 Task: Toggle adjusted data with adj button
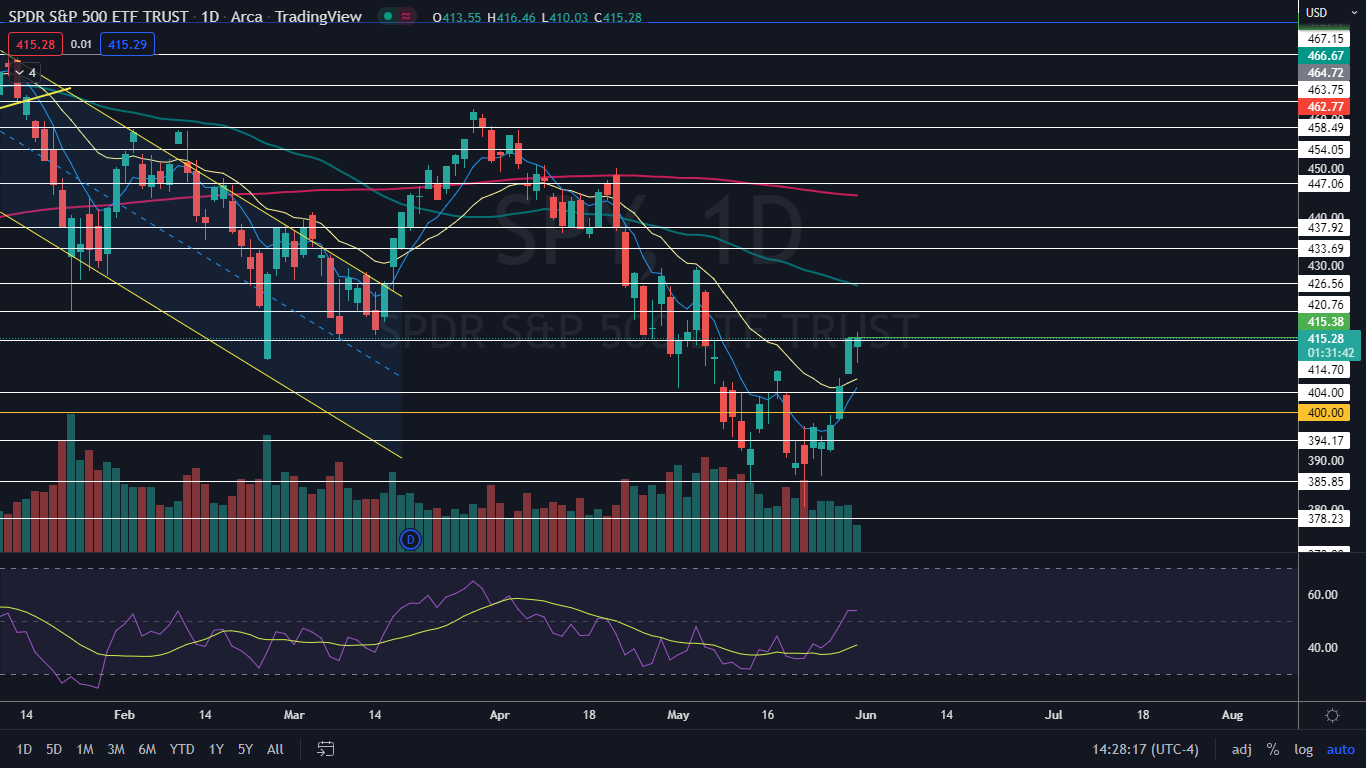pos(1241,749)
